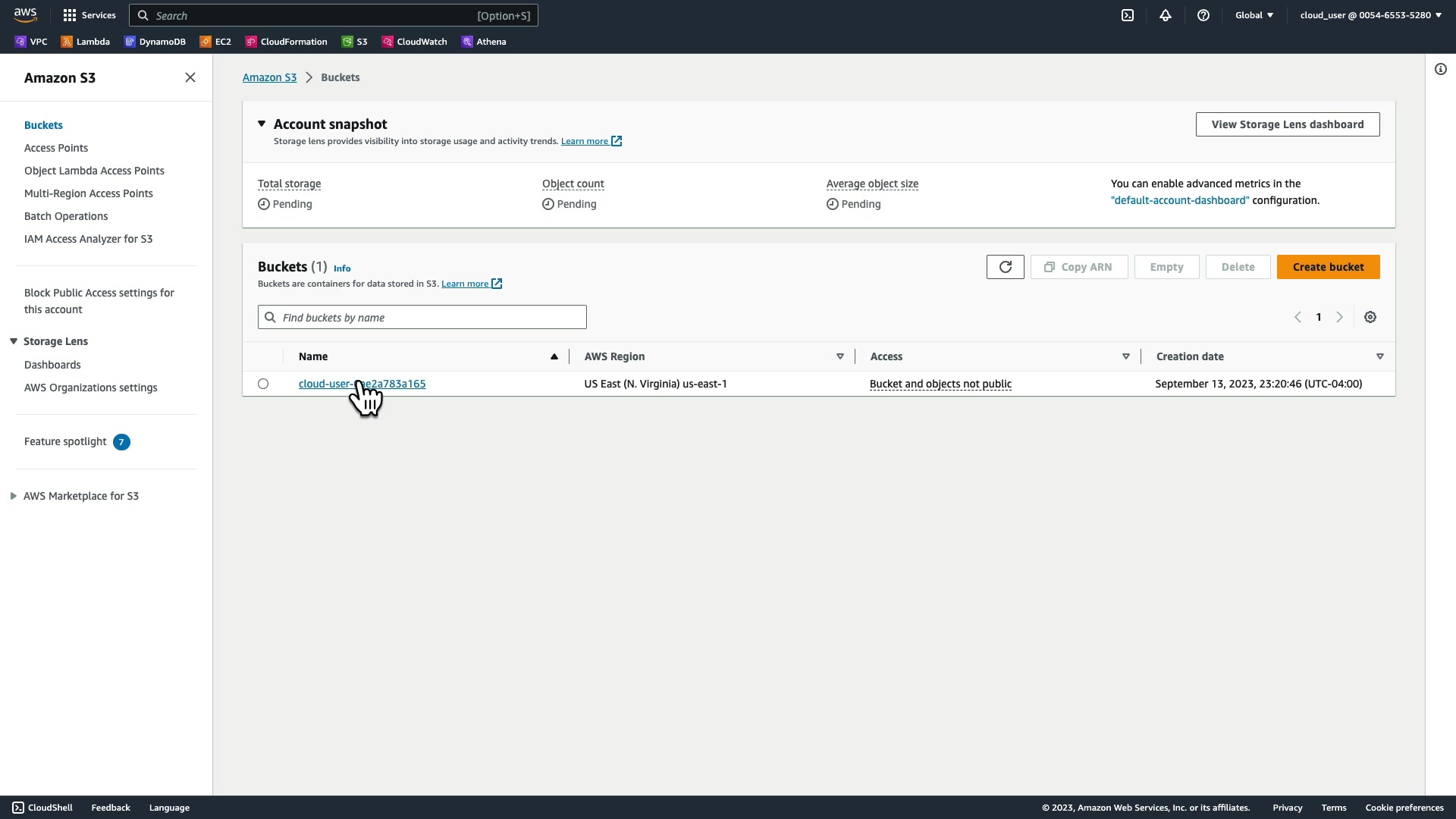Open the help question mark icon

point(1203,15)
